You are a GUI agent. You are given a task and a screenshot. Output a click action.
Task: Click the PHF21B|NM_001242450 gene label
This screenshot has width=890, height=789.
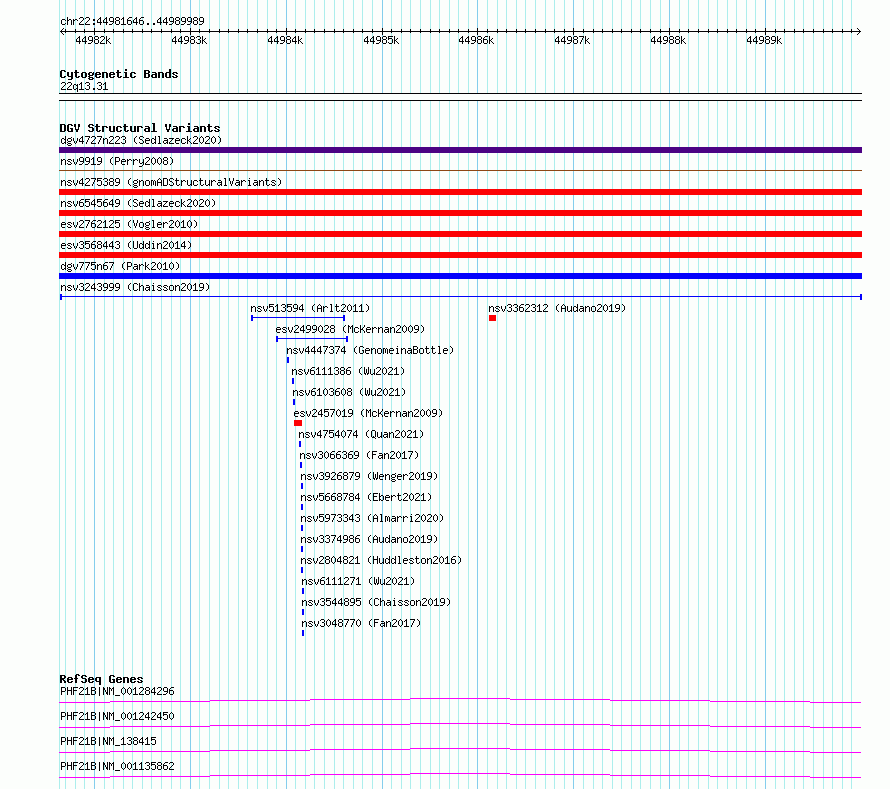pyautogui.click(x=117, y=716)
